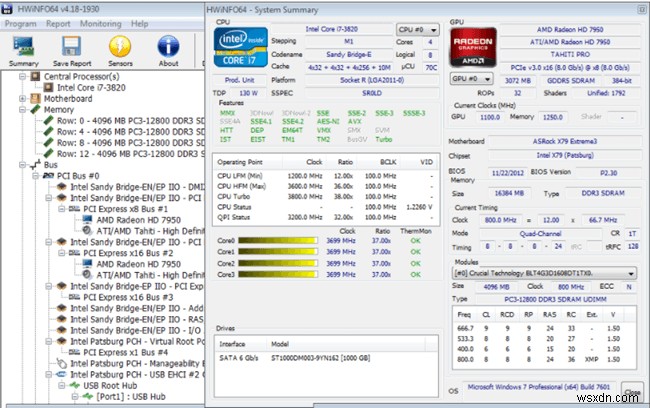Image resolution: width=650 pixels, height=408 pixels.
Task: Collapse the Central Processor(s) tree node
Action: click(x=22, y=76)
